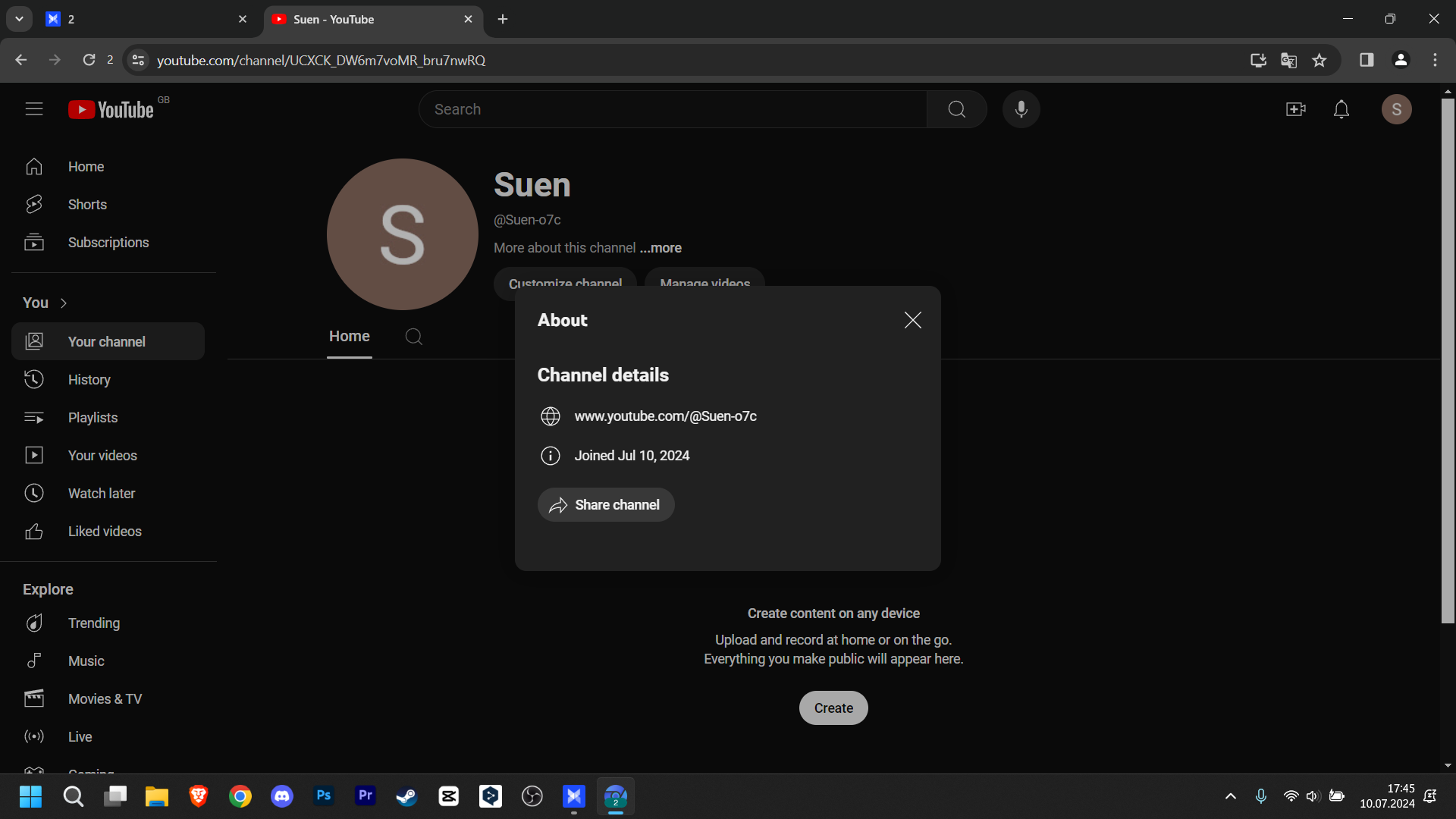Screen dimensions: 1456x819
Task: Open Trending in Explore
Action: coord(108,623)
